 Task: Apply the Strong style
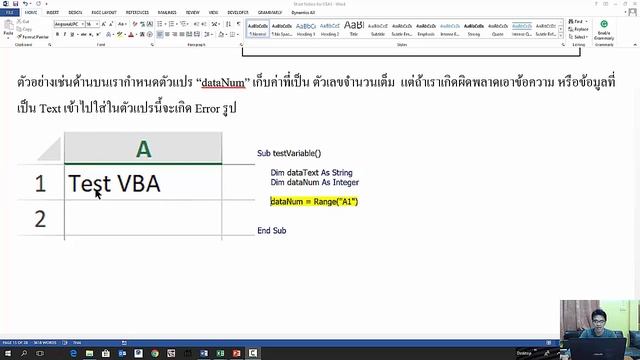pyautogui.click(x=474, y=29)
